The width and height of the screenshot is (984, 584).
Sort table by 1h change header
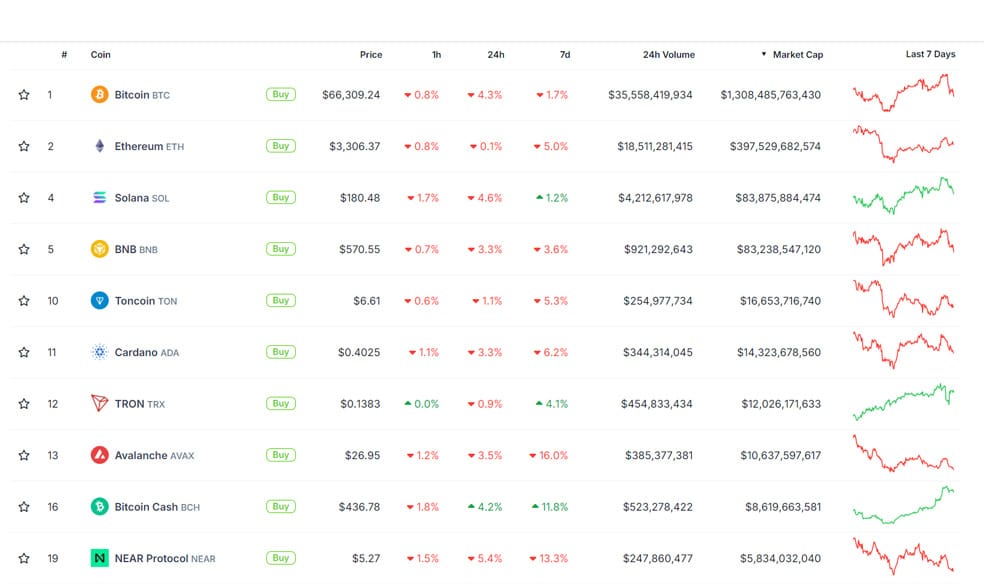coord(436,55)
